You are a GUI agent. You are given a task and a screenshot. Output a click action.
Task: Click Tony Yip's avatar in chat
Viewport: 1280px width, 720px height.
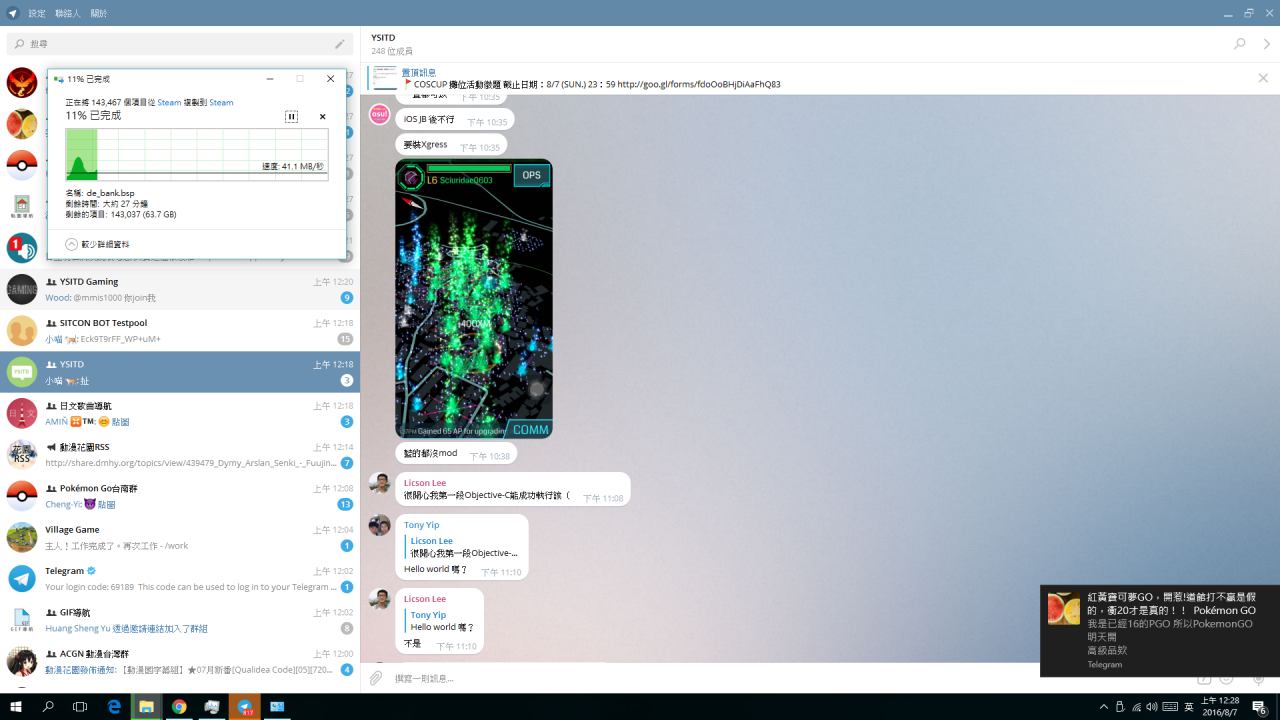[379, 525]
